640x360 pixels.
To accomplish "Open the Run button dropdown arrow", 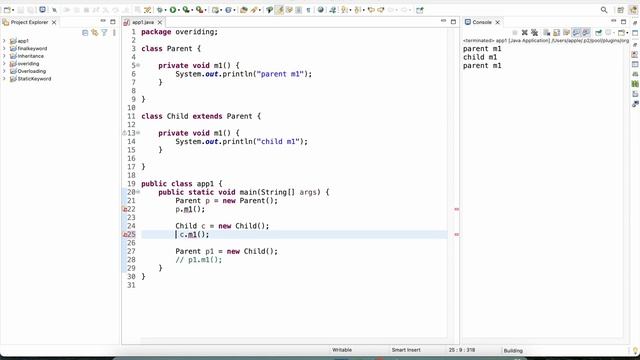I will (179, 10).
